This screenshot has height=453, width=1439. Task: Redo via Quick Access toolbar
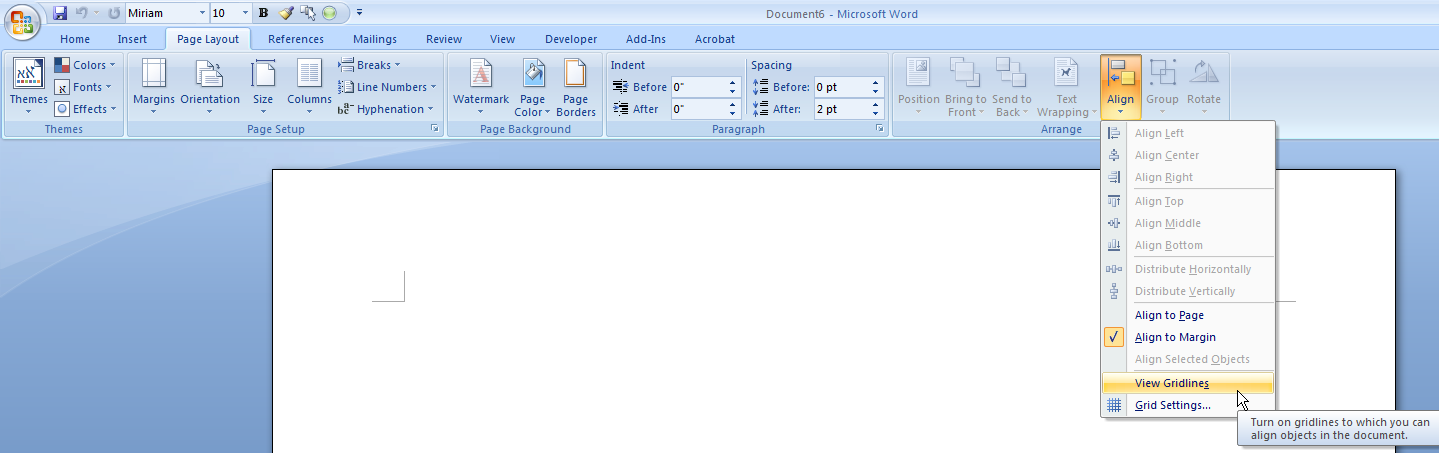pyautogui.click(x=114, y=14)
